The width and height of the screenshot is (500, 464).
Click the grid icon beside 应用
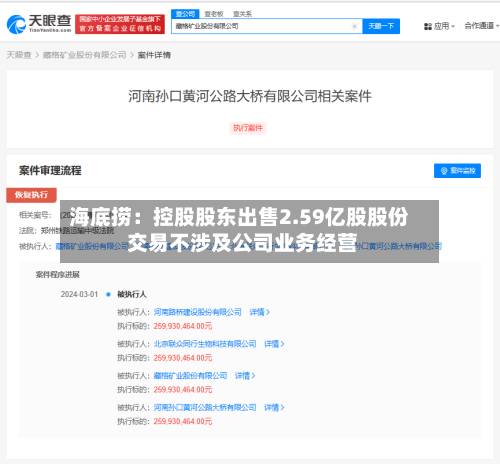click(x=428, y=26)
